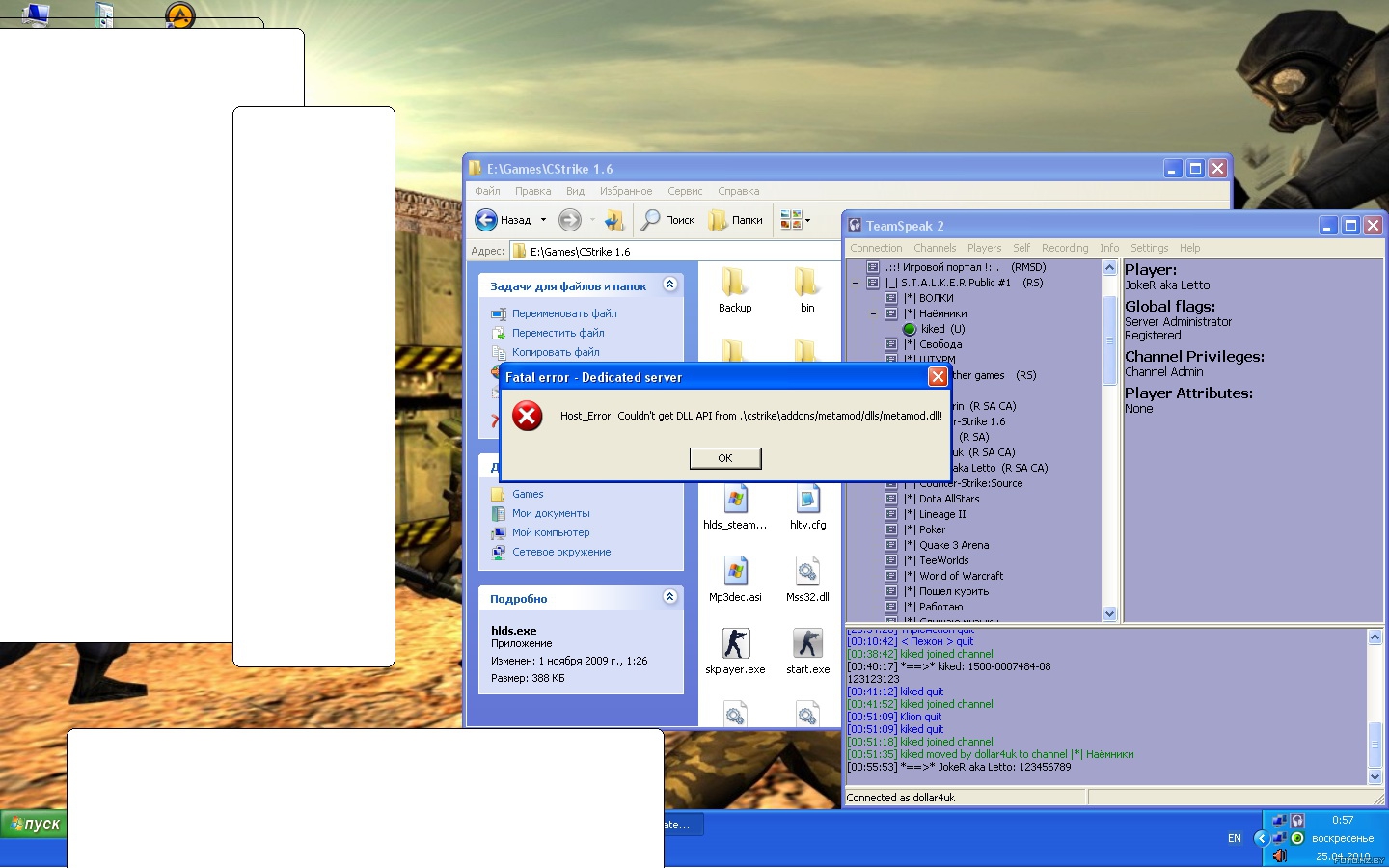The image size is (1389, 868).
Task: Click chat log scrollbar down arrow
Action: tap(1375, 776)
